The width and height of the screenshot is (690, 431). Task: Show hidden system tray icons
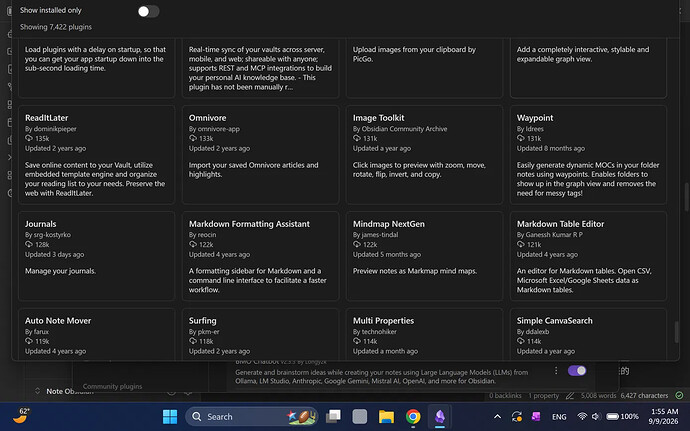tap(497, 416)
